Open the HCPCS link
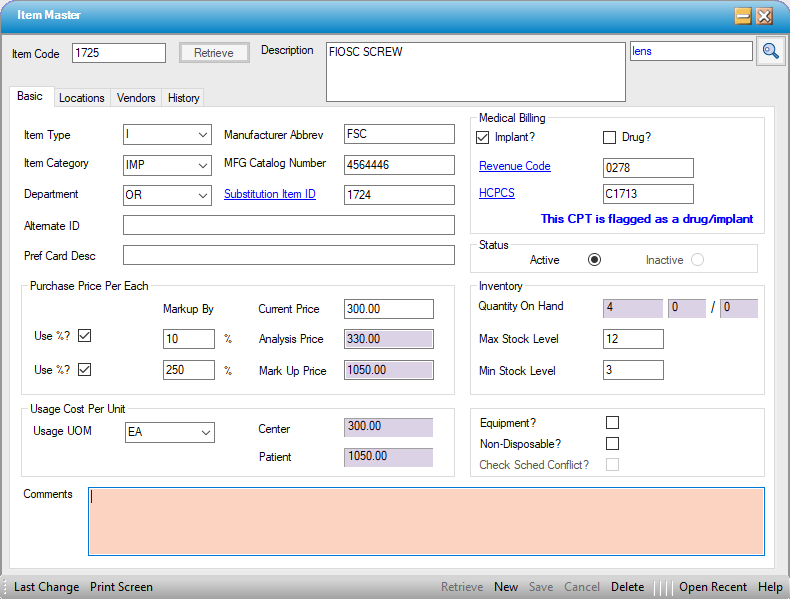The image size is (790, 599). 497,193
